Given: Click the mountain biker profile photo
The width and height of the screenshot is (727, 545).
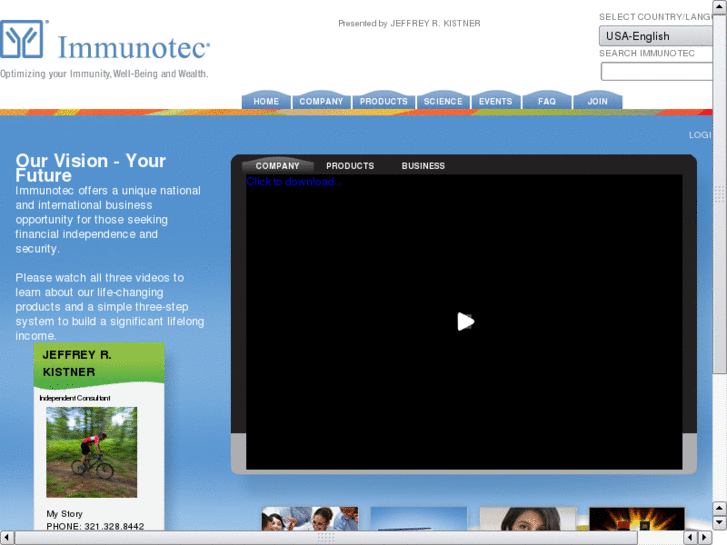Looking at the screenshot, I should pyautogui.click(x=91, y=452).
